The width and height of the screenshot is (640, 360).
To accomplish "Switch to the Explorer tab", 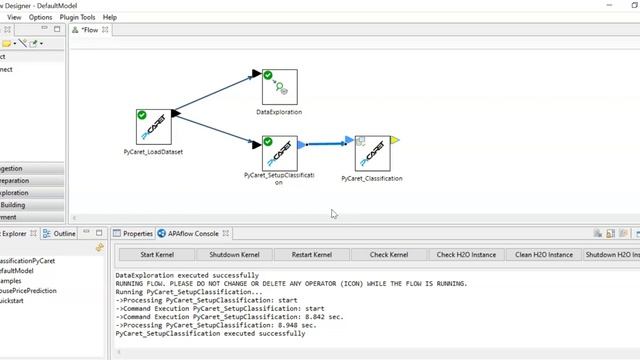I will 14,233.
